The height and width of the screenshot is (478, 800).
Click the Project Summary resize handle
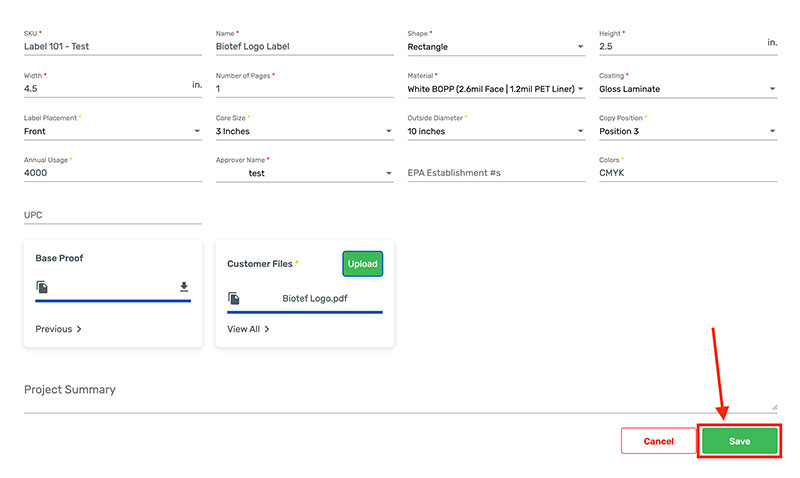coord(774,407)
